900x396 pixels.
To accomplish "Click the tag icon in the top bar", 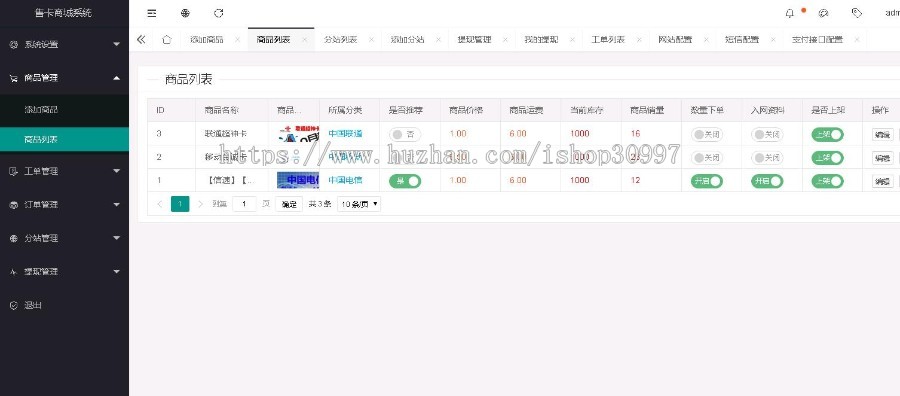I will click(x=856, y=13).
